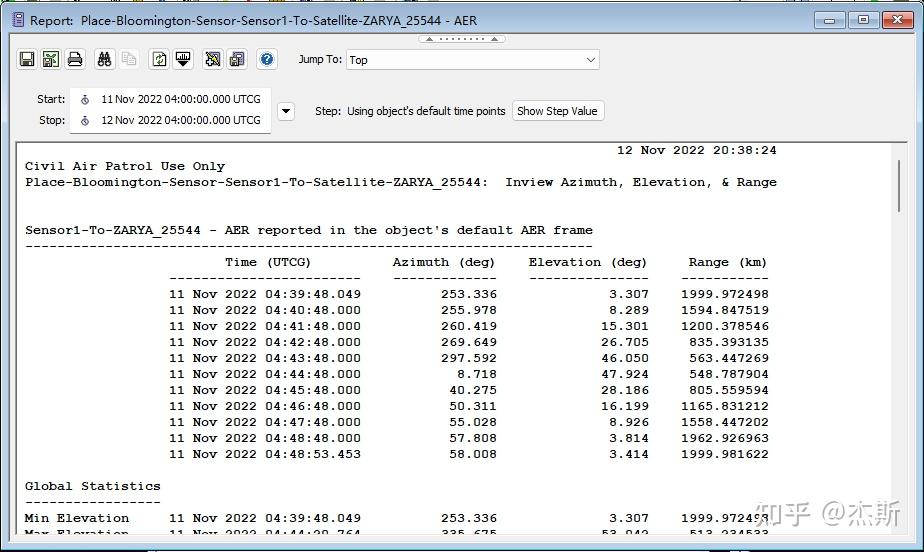The width and height of the screenshot is (924, 552).
Task: Refresh the report data
Action: (x=159, y=59)
